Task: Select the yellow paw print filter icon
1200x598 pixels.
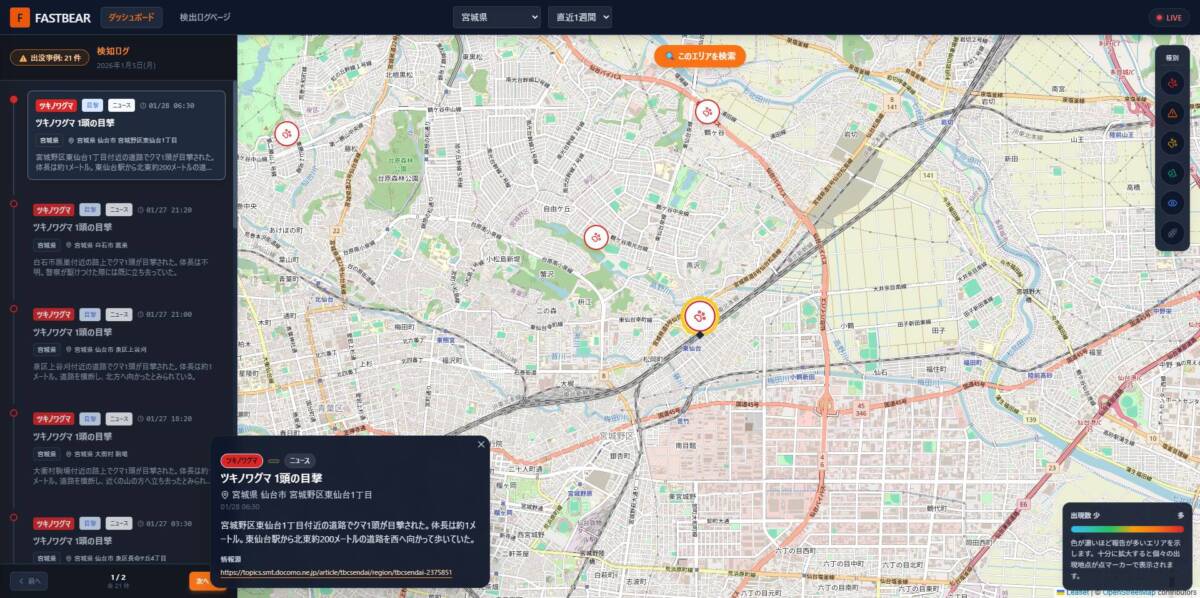Action: click(x=1174, y=142)
